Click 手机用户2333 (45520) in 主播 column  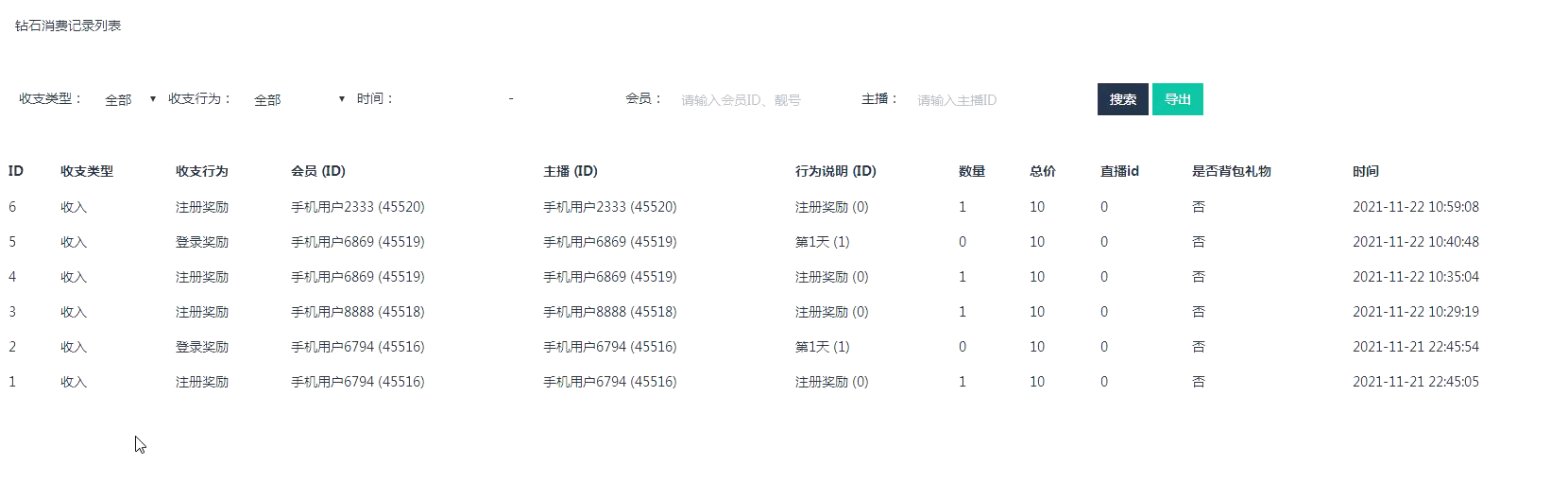pyautogui.click(x=610, y=206)
